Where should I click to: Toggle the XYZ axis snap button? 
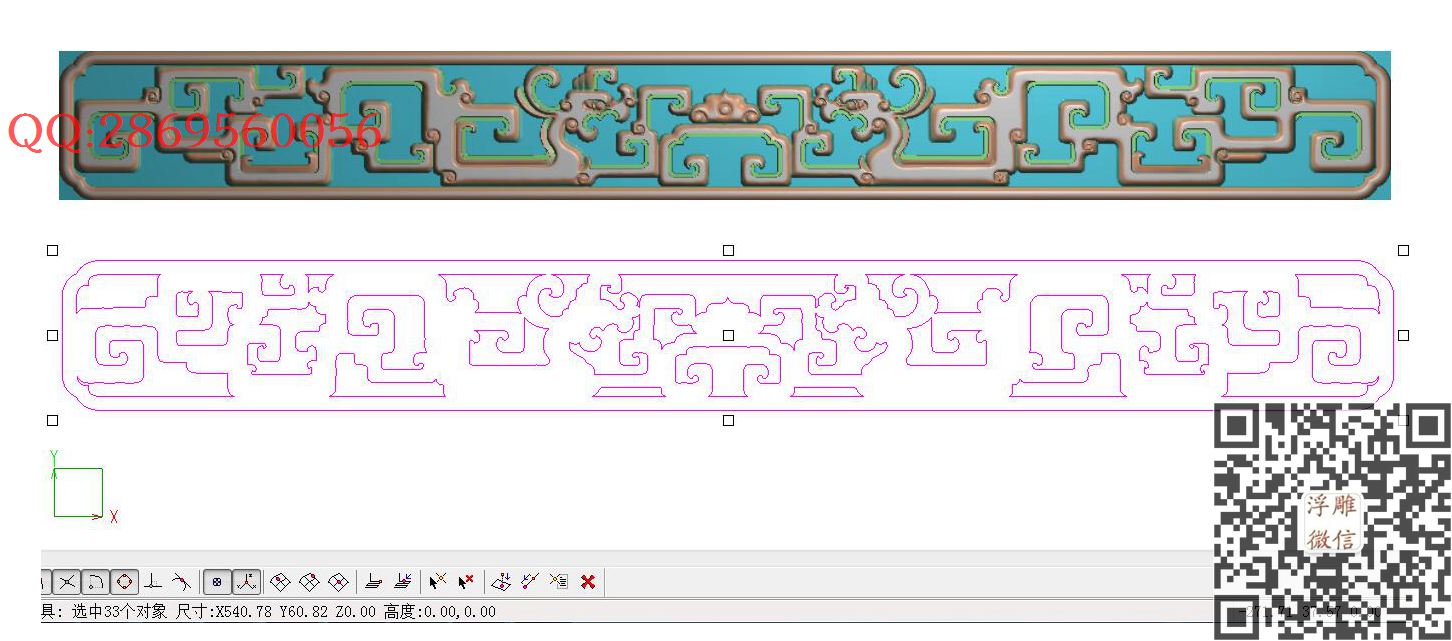click(246, 581)
